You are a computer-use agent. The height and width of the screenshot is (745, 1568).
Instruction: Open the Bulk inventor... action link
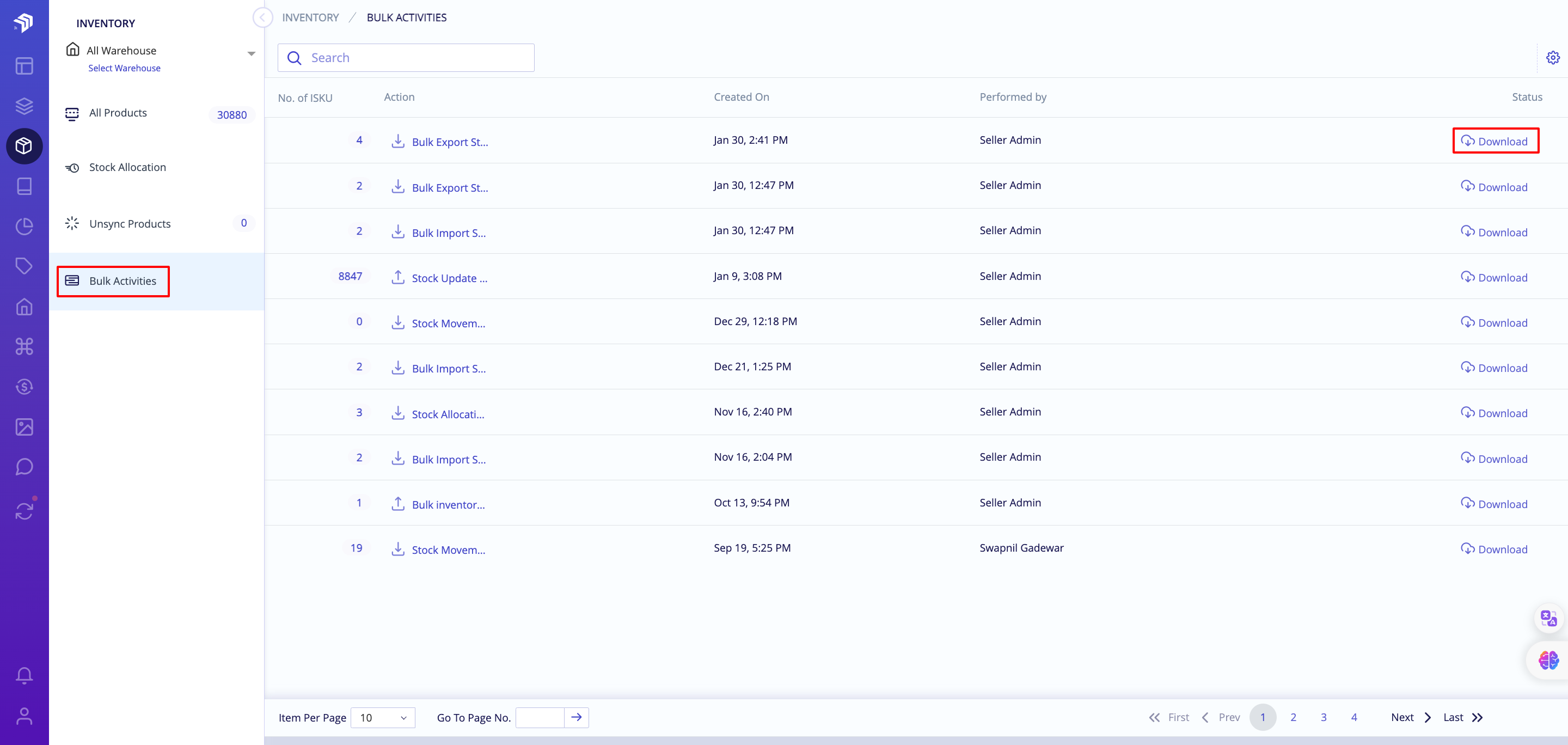pyautogui.click(x=448, y=505)
